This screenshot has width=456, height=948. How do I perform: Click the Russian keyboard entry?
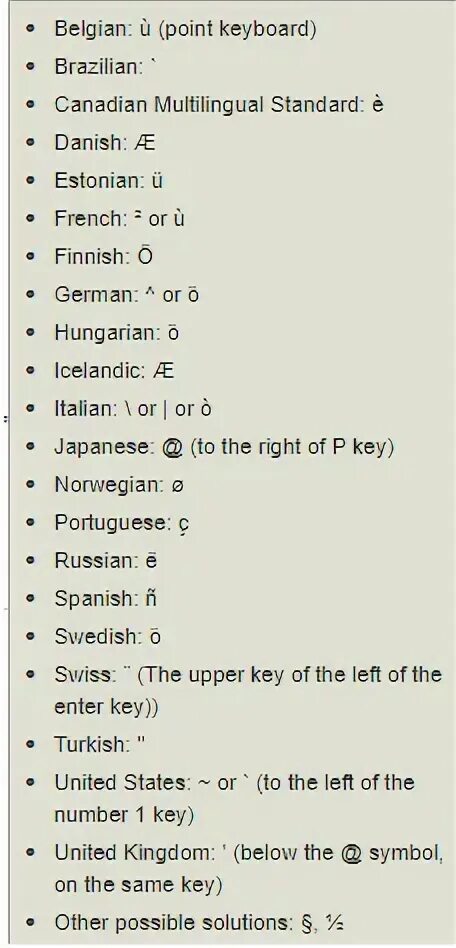(x=106, y=560)
